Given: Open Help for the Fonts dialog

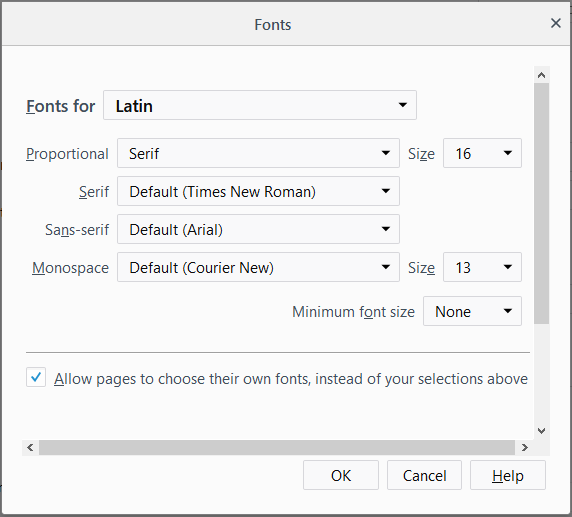Looking at the screenshot, I should 508,475.
